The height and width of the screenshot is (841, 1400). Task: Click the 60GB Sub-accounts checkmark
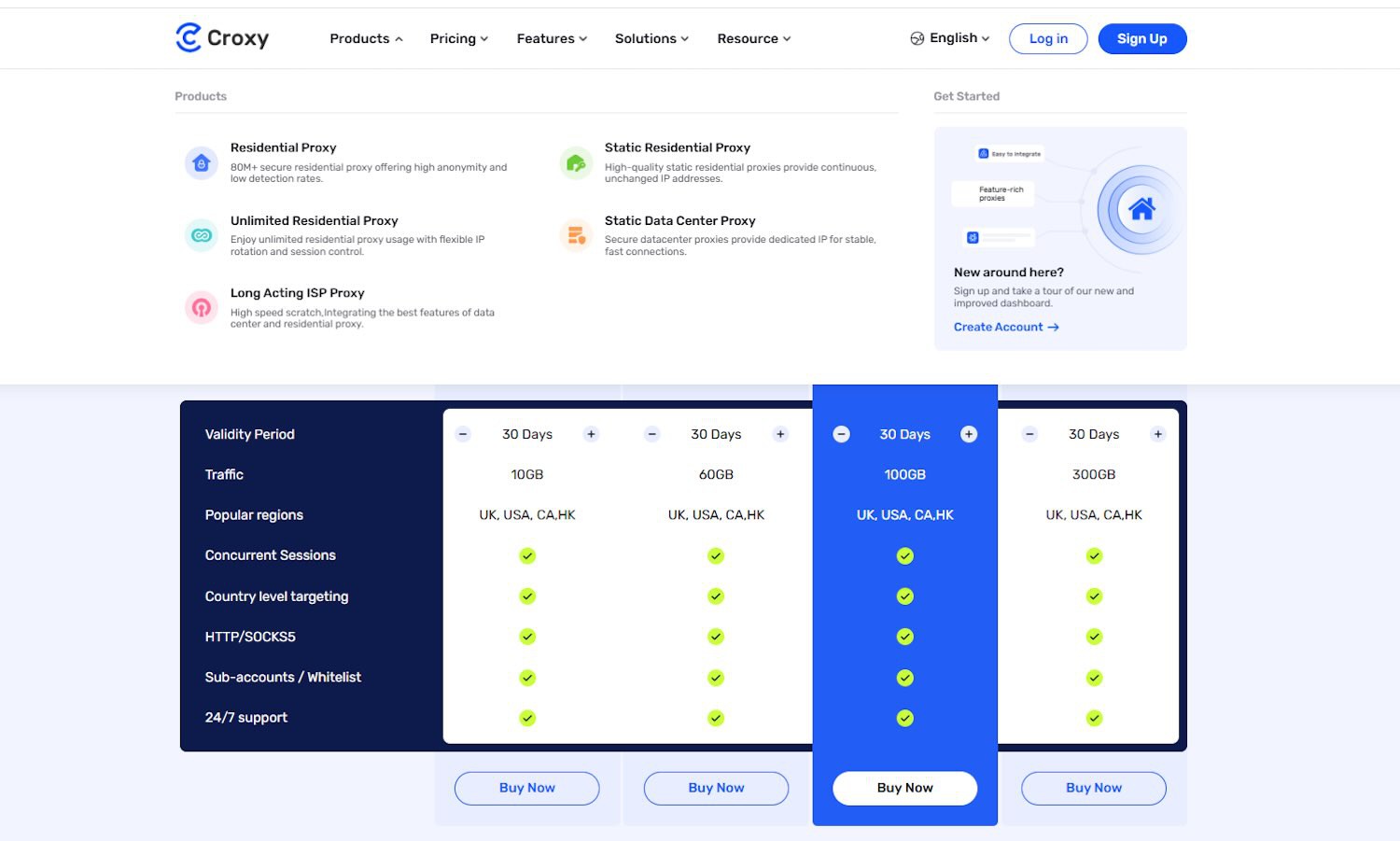[716, 678]
